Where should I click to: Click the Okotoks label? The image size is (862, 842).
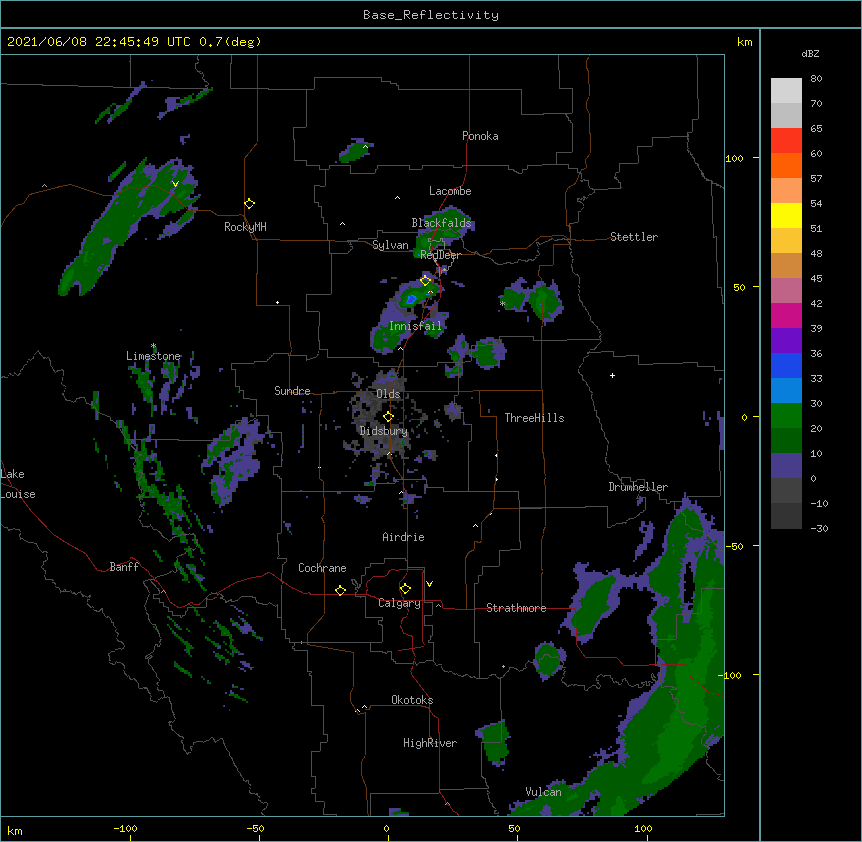tap(412, 700)
